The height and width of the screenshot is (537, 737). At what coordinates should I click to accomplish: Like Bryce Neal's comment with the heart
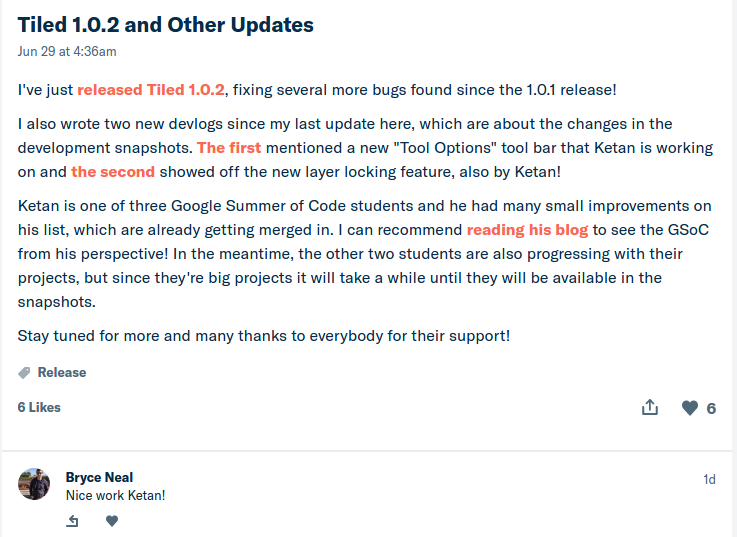(112, 521)
